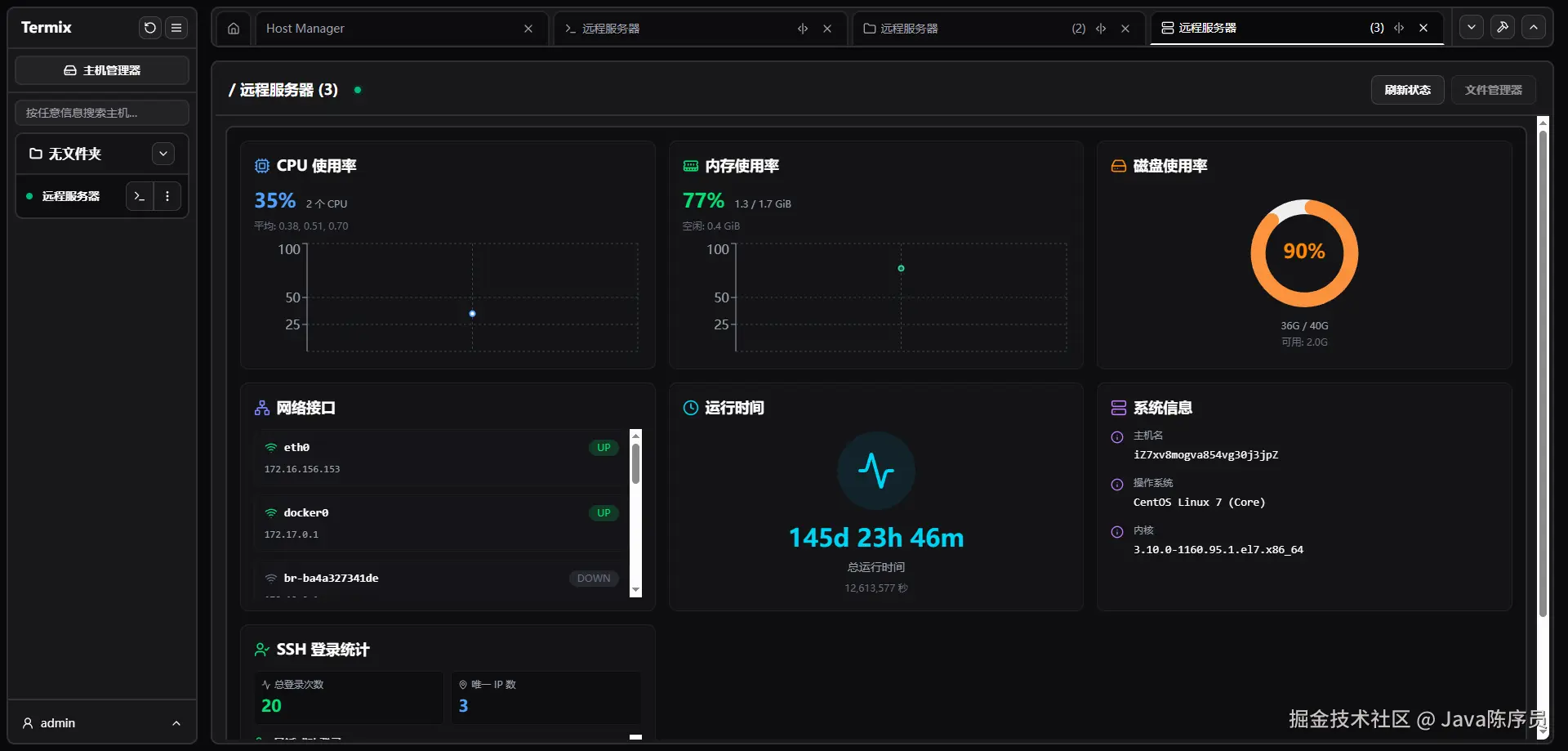
Task: Split the (3) 远程服务器 tab view
Action: (x=1399, y=28)
